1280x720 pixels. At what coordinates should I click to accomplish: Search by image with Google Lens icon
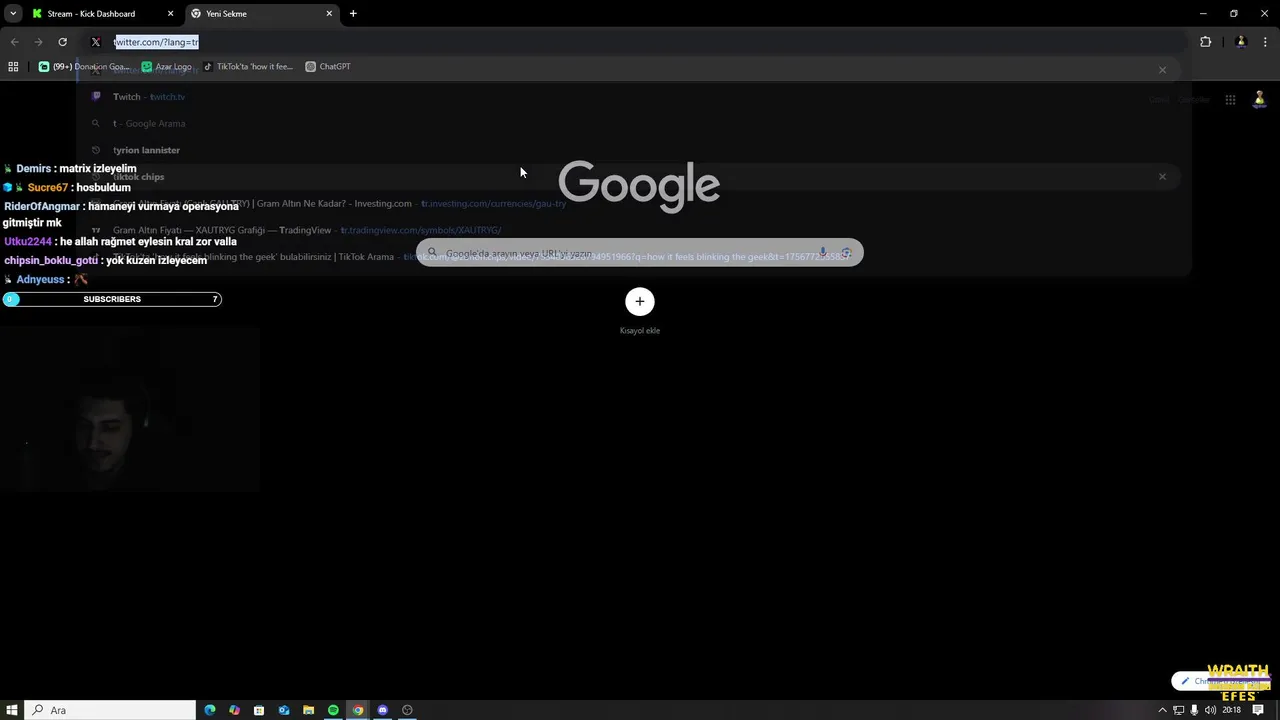[846, 253]
